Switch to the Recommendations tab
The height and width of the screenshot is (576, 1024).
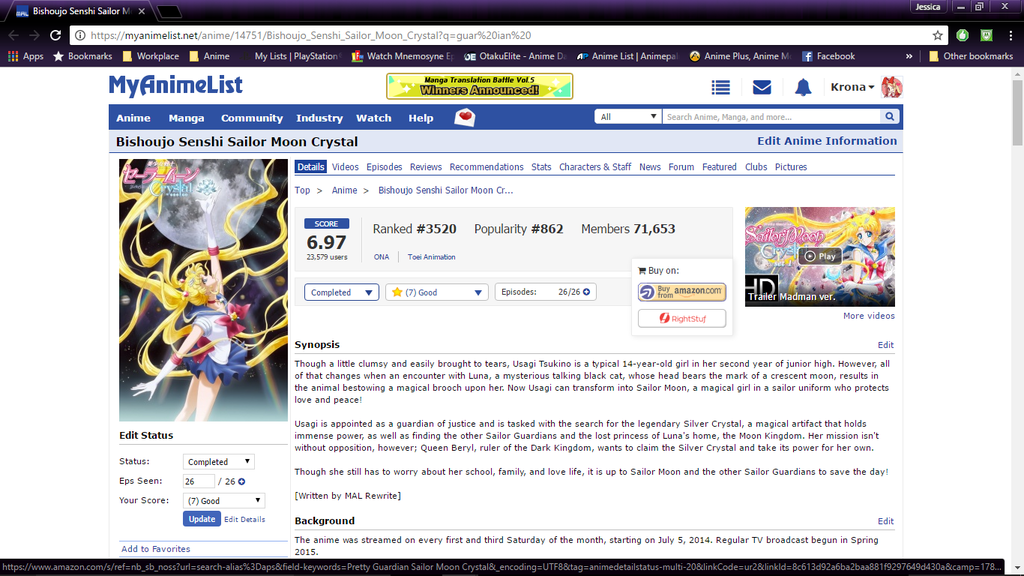pos(487,167)
